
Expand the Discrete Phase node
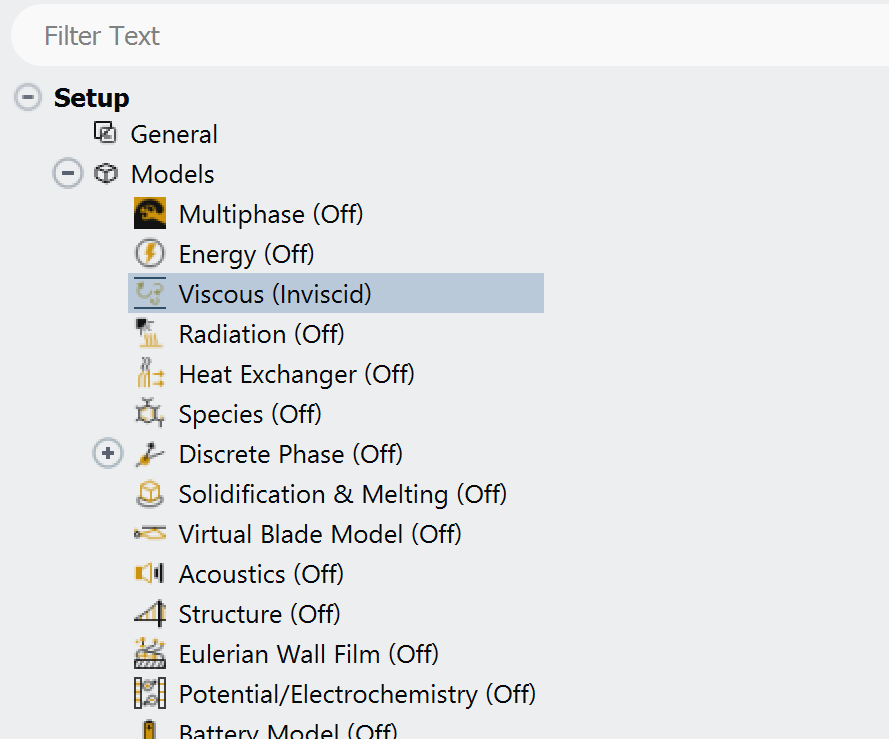click(107, 454)
